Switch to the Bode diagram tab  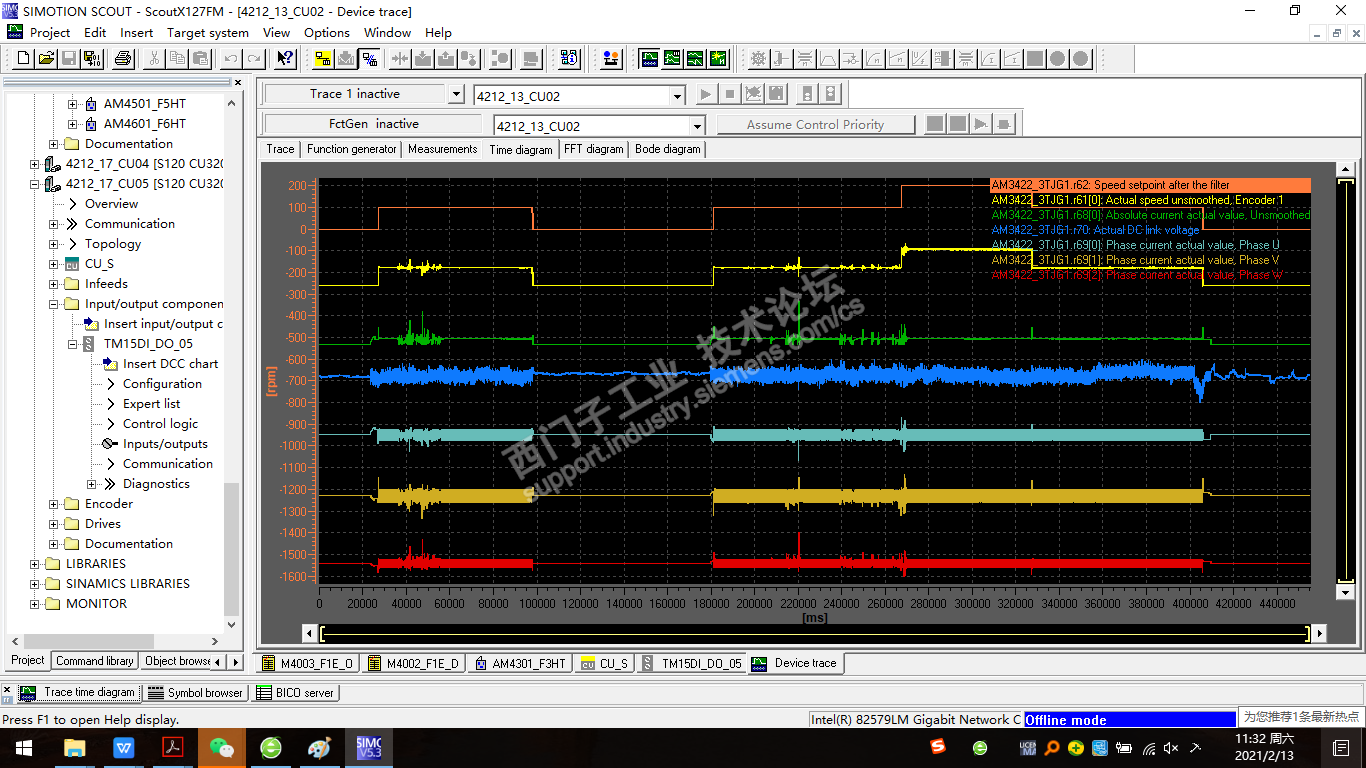click(x=668, y=149)
